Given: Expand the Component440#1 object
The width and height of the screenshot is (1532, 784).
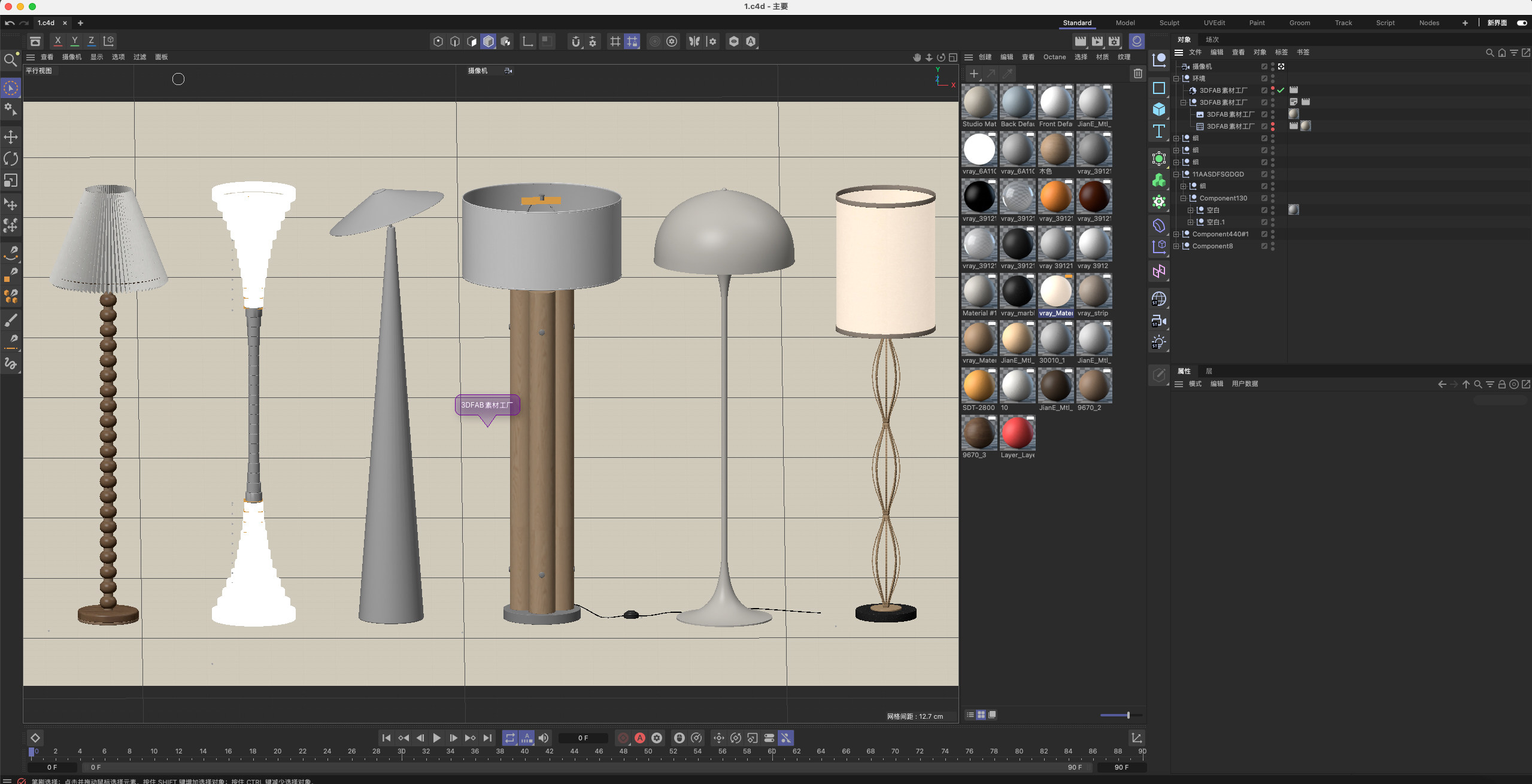Looking at the screenshot, I should coord(1176,234).
